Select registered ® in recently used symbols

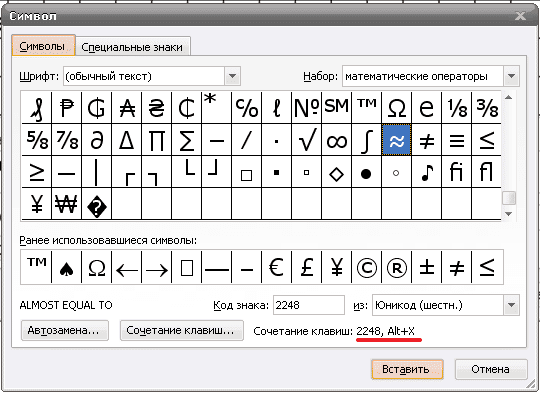396,267
